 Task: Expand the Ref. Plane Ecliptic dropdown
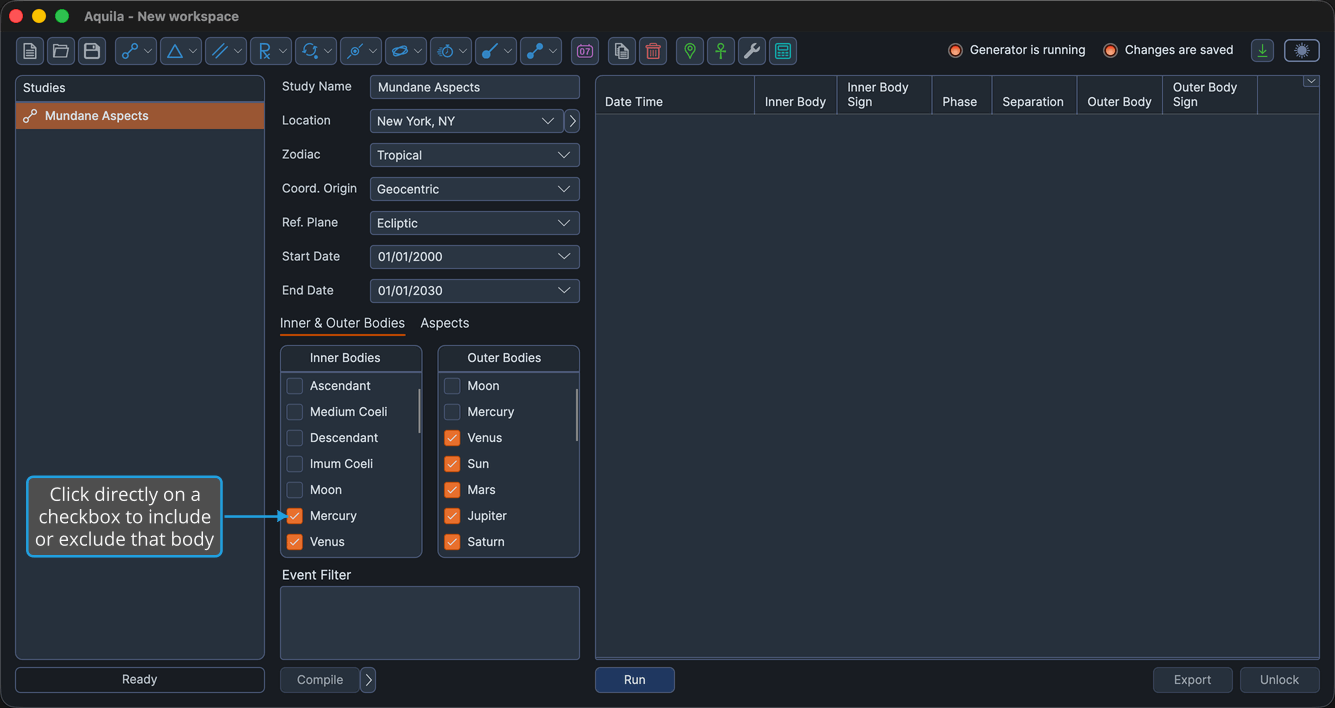[474, 223]
